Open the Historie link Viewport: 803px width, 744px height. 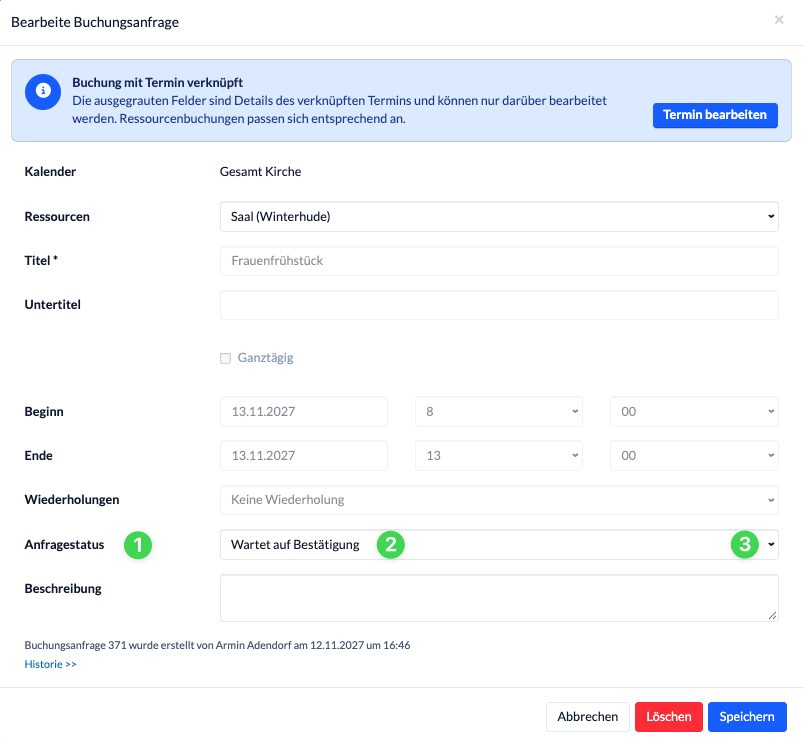pyautogui.click(x=50, y=664)
